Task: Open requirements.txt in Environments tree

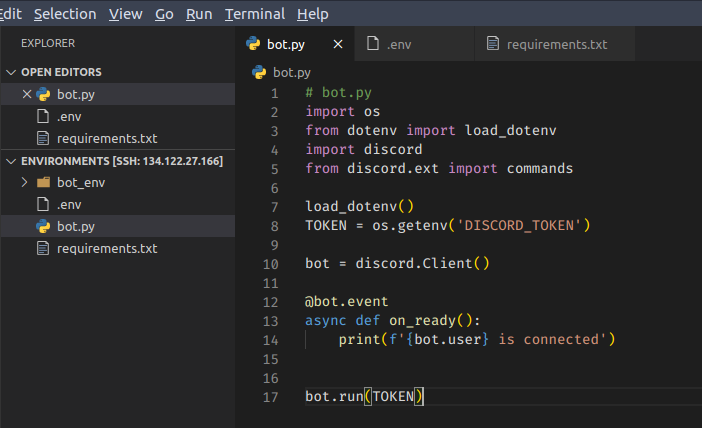Action: pos(107,248)
